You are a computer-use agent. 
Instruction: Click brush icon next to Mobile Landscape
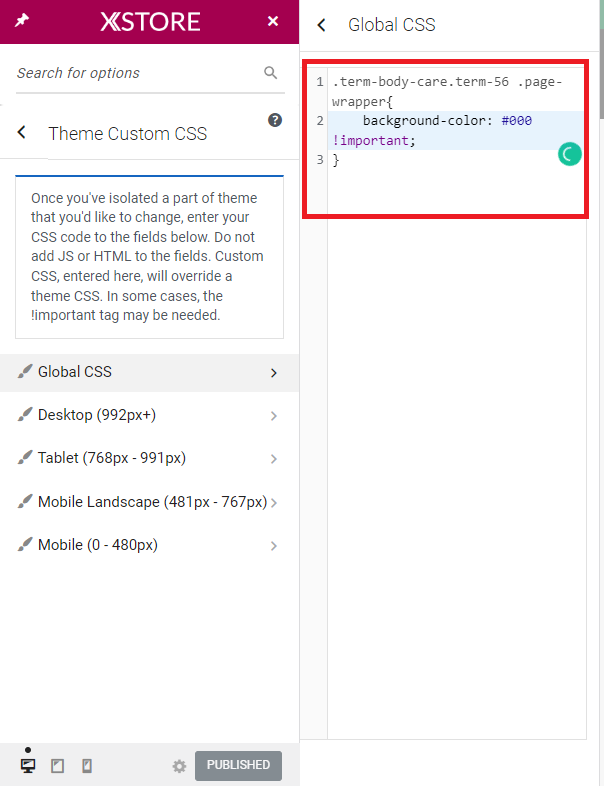tap(25, 501)
